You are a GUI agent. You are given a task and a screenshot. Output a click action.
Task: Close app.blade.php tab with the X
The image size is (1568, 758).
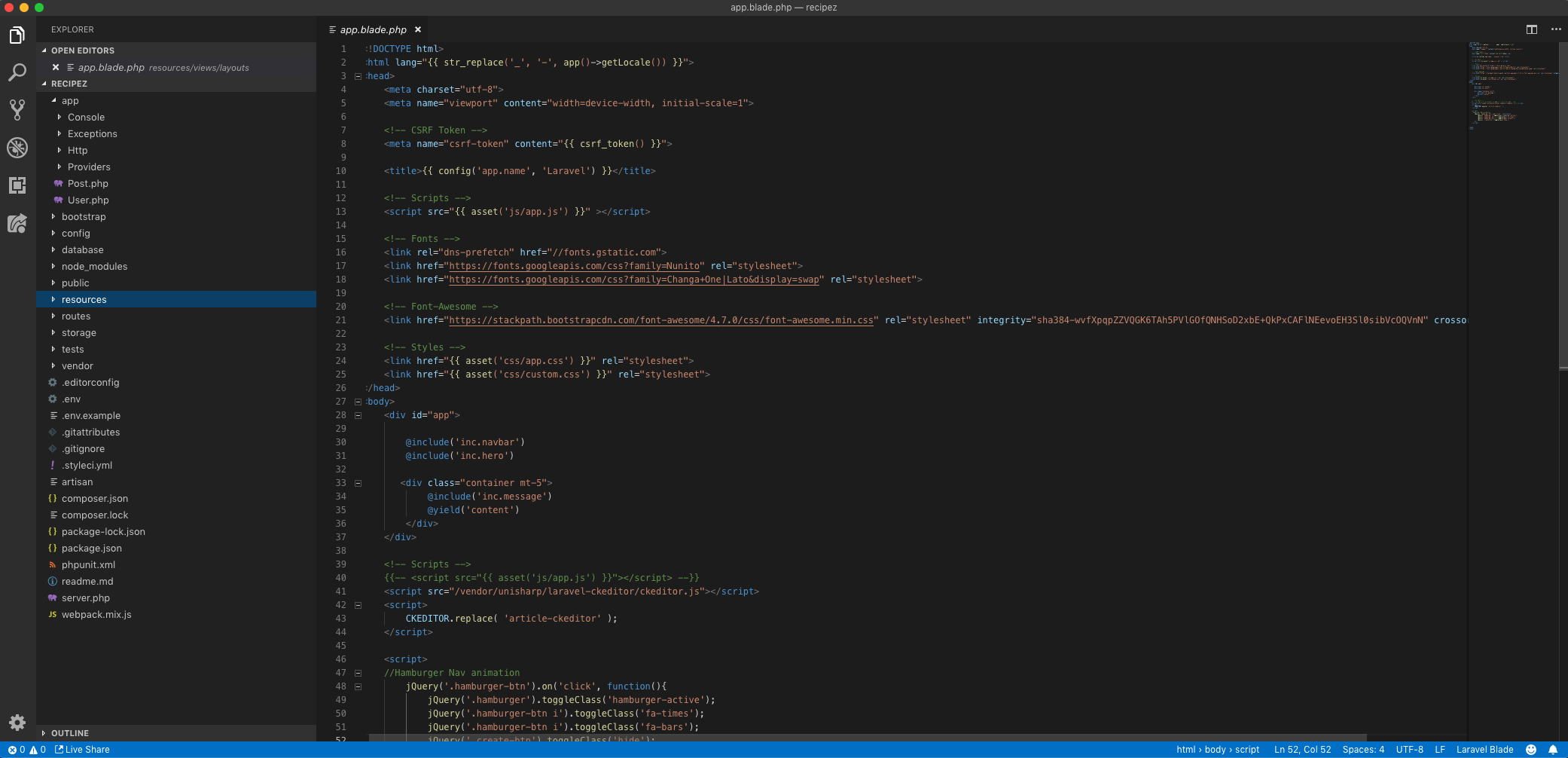point(418,29)
